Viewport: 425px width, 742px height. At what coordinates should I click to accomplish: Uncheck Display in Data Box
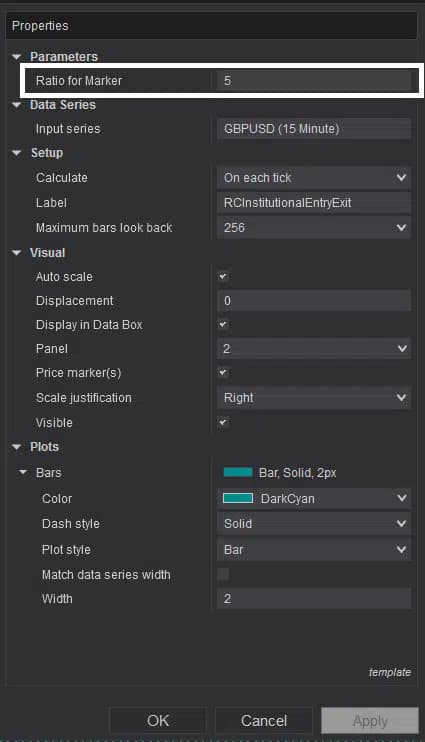pyautogui.click(x=223, y=325)
